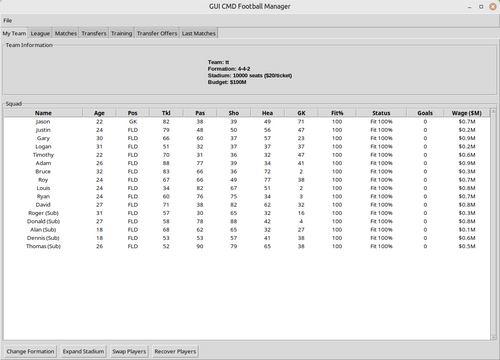This screenshot has width=500, height=360.
Task: Maximize the window with the titlebar icon
Action: (481, 7)
